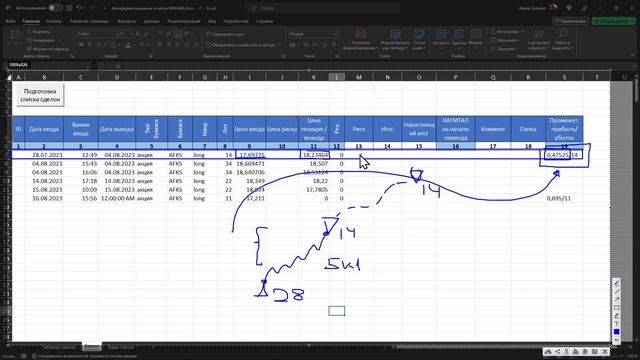
Task: Open the font size dropdown
Action: click(x=131, y=34)
